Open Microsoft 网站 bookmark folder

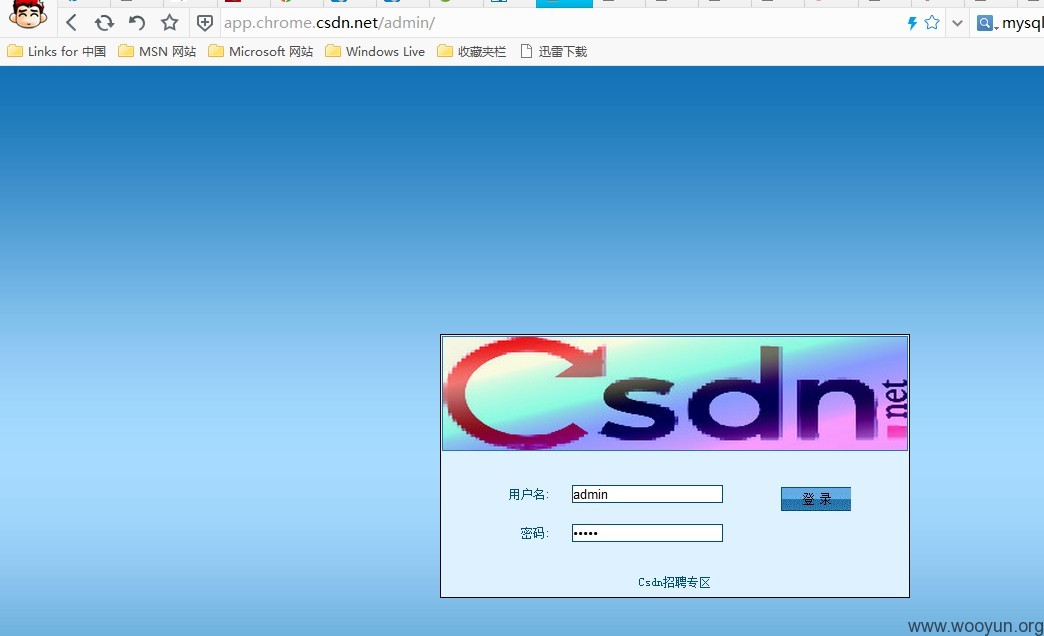tap(260, 51)
